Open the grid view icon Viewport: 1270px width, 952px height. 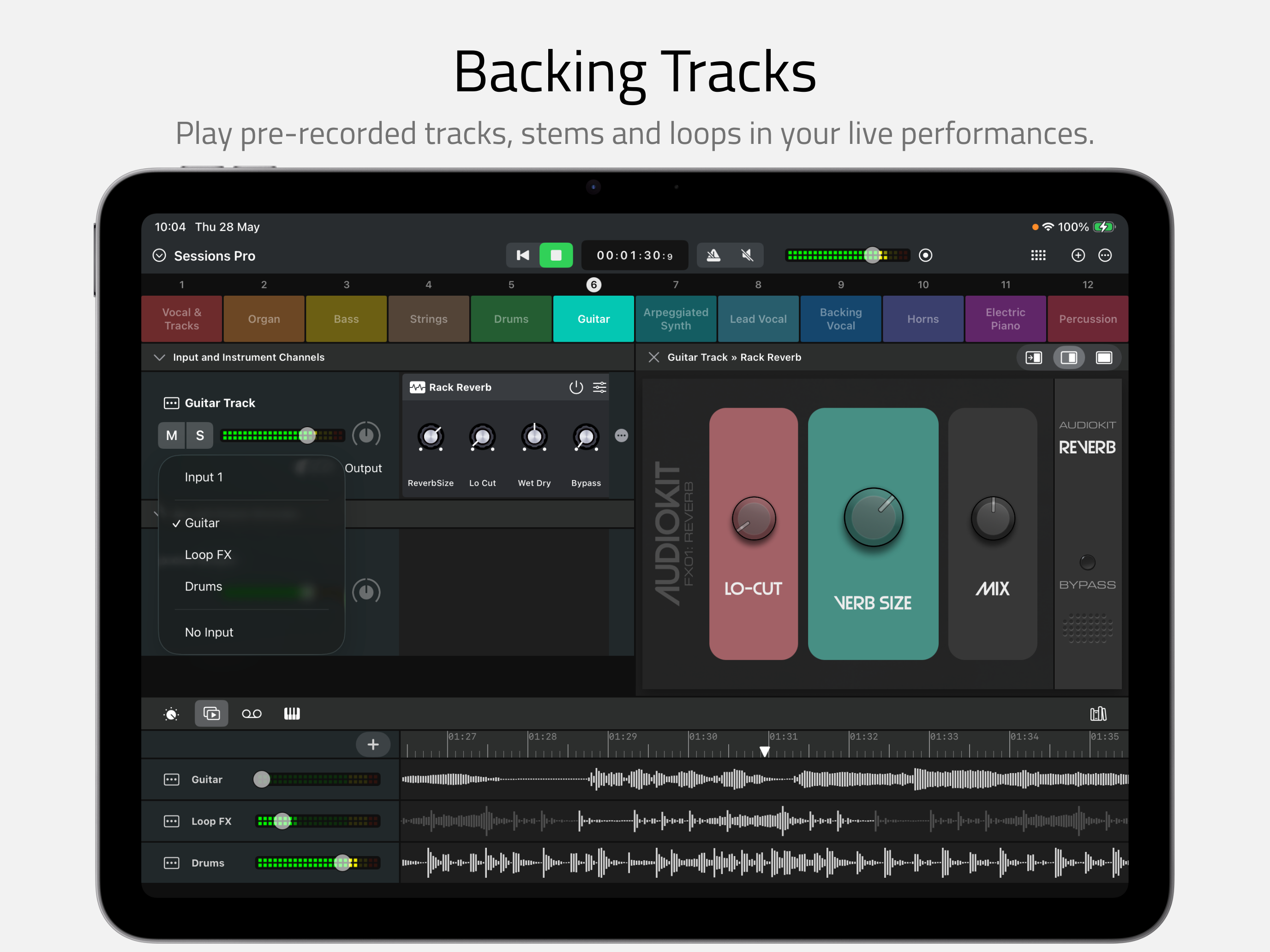[x=1038, y=256]
